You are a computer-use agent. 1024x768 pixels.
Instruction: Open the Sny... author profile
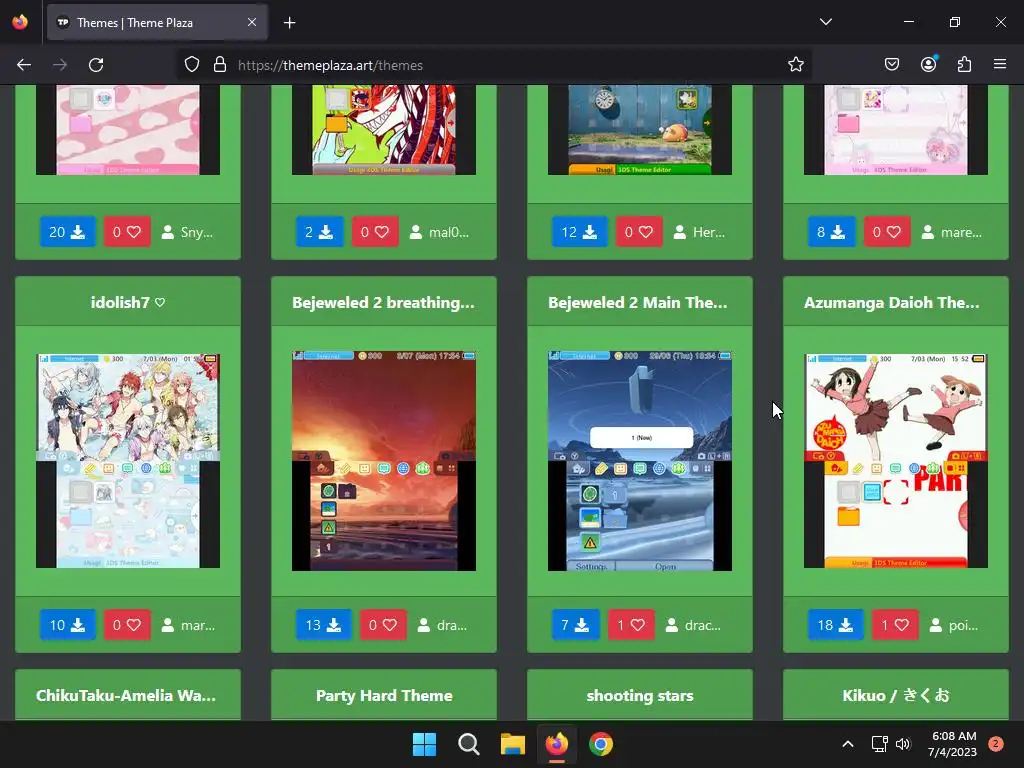[187, 232]
